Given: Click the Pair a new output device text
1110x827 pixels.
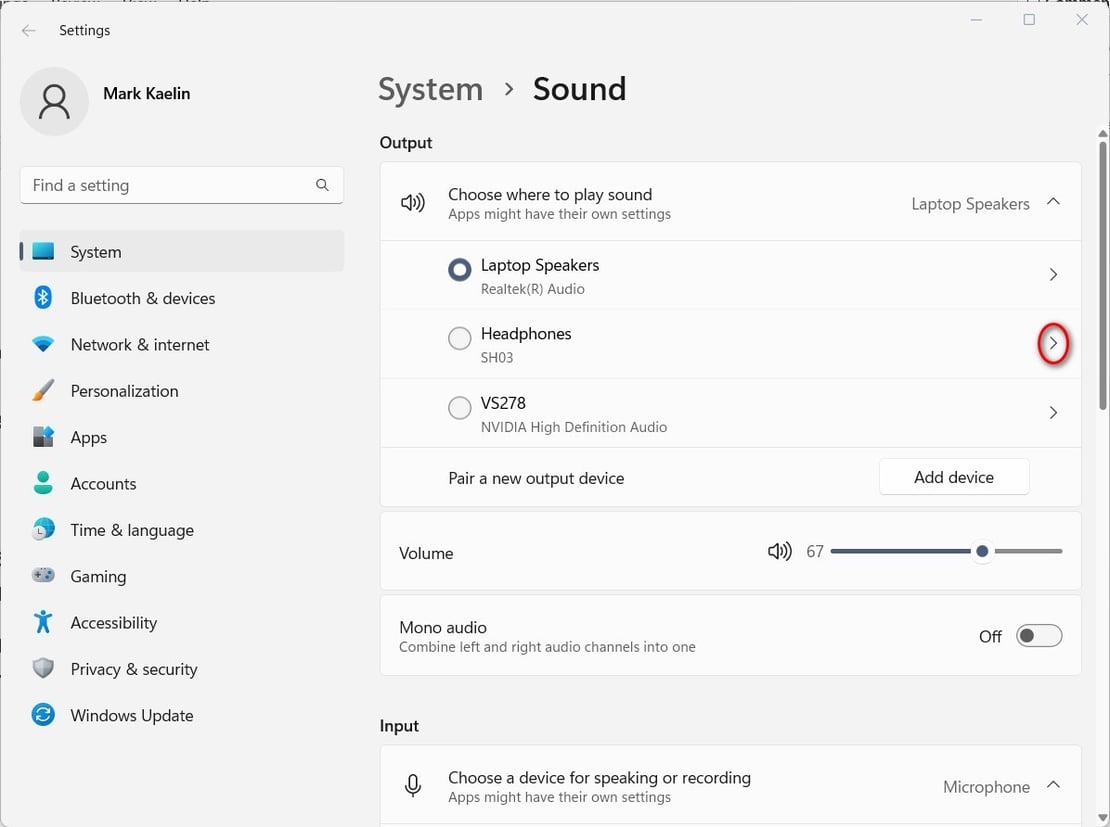Looking at the screenshot, I should coord(536,479).
